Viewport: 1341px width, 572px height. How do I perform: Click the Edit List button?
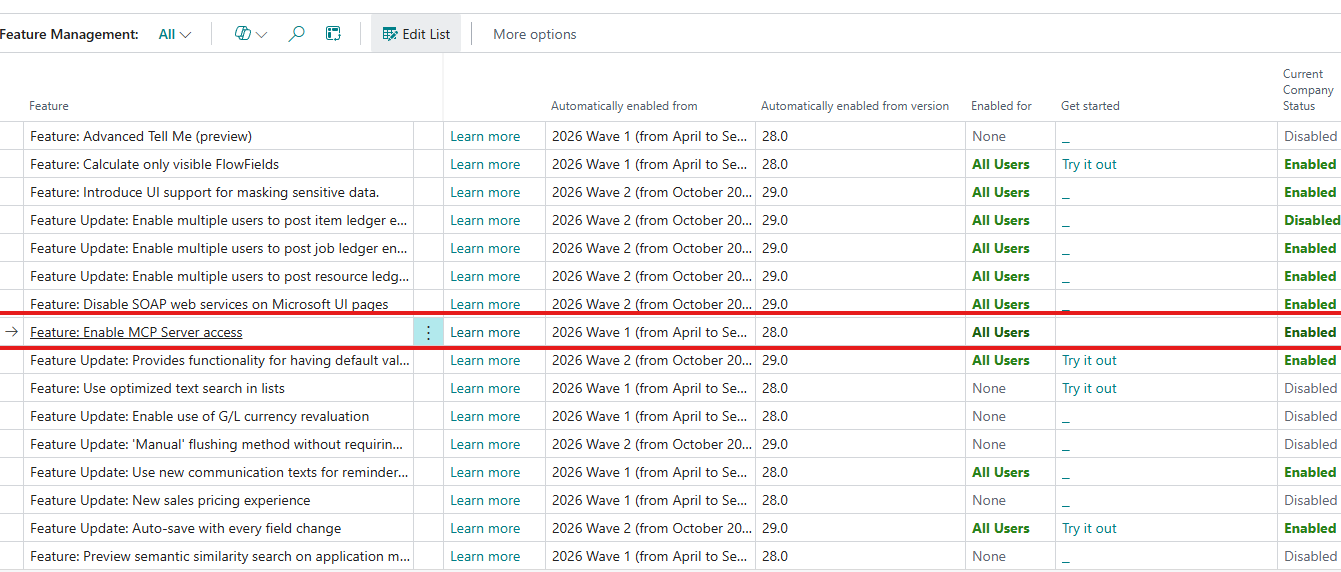(416, 34)
